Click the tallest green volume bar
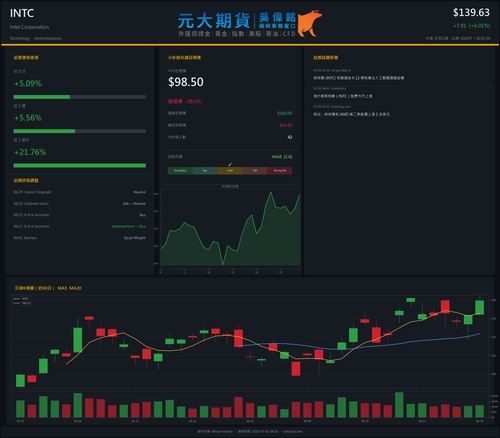This screenshot has width=500, height=438. click(399, 405)
